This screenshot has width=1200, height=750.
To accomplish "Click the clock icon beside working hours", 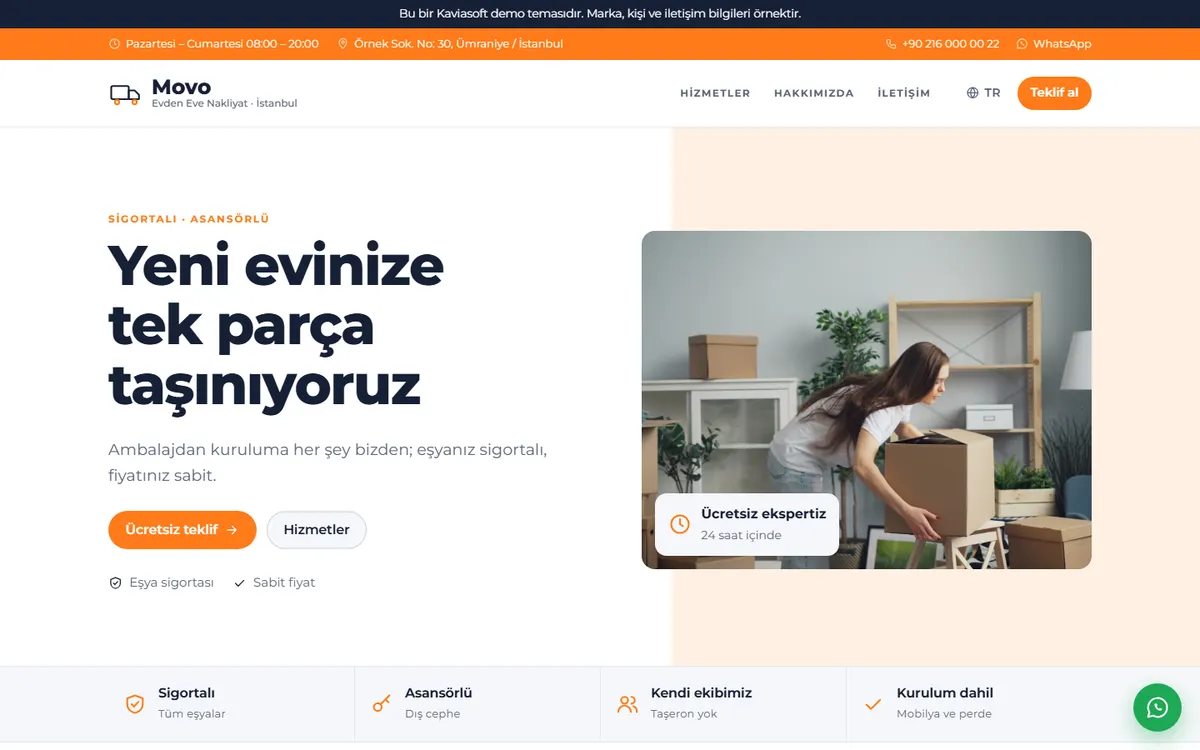I will [x=114, y=44].
